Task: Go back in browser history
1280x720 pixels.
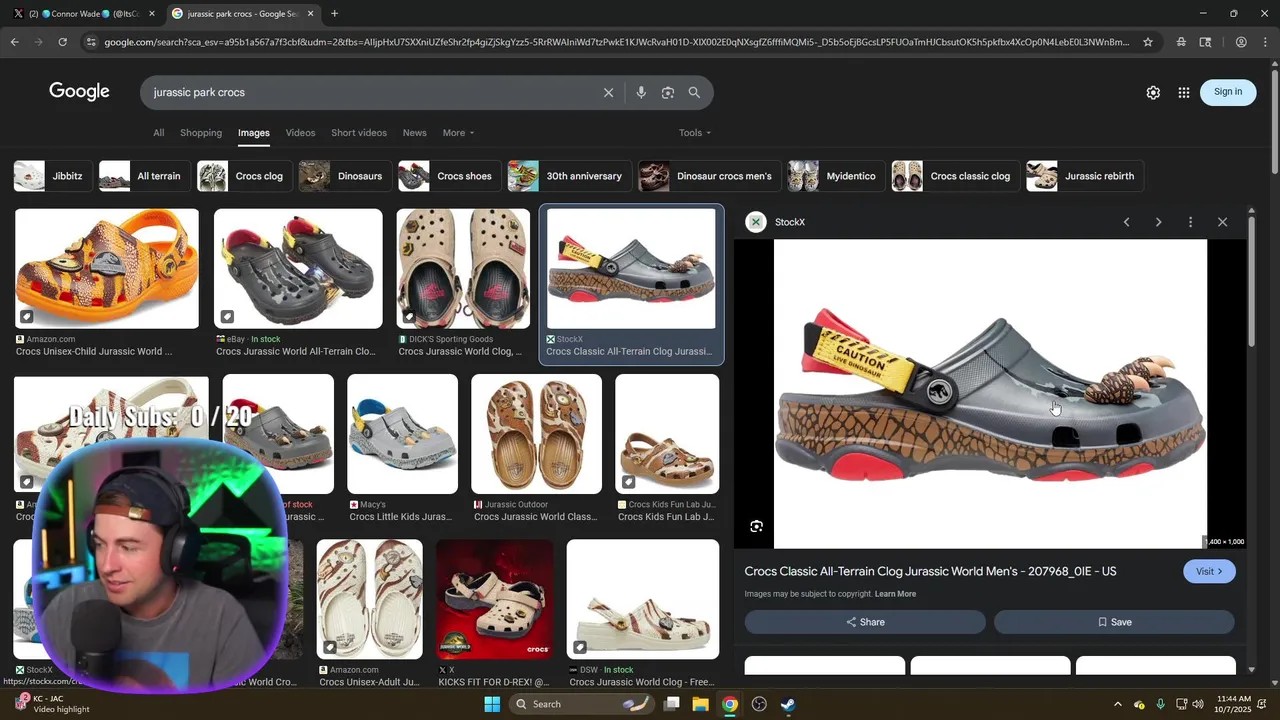Action: tap(14, 42)
